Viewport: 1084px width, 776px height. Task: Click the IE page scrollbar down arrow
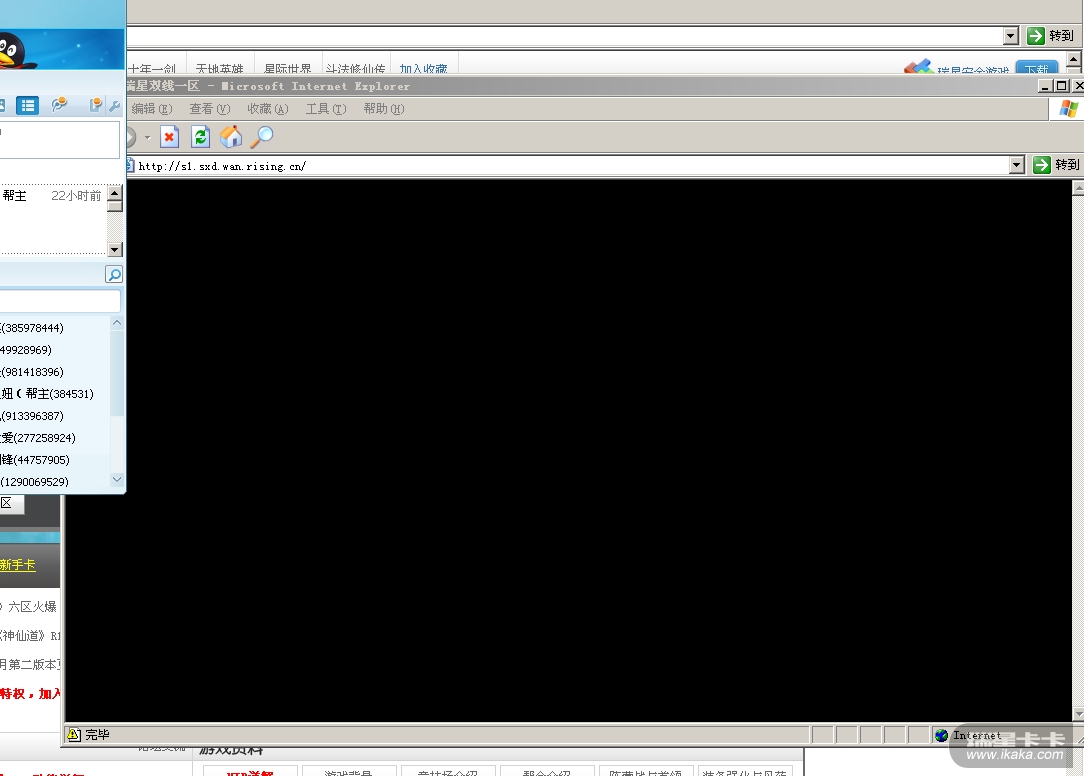pyautogui.click(x=1078, y=714)
